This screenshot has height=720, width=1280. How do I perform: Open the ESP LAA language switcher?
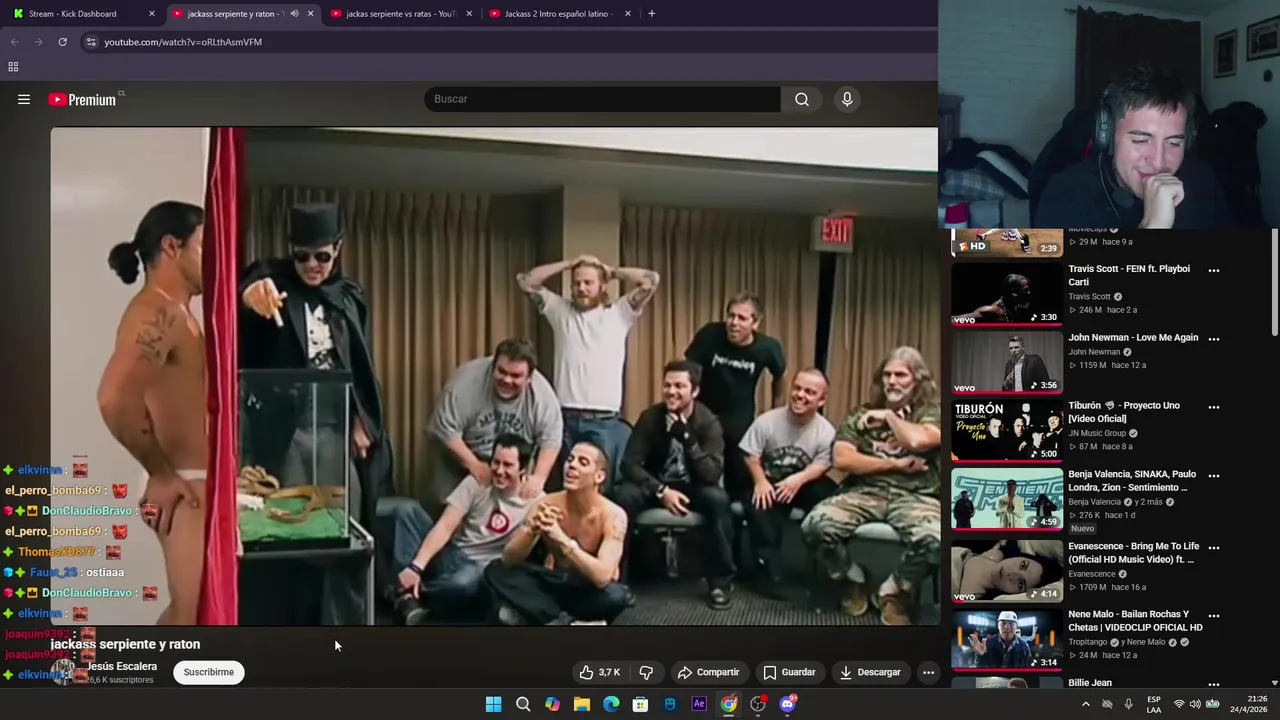[x=1154, y=704]
